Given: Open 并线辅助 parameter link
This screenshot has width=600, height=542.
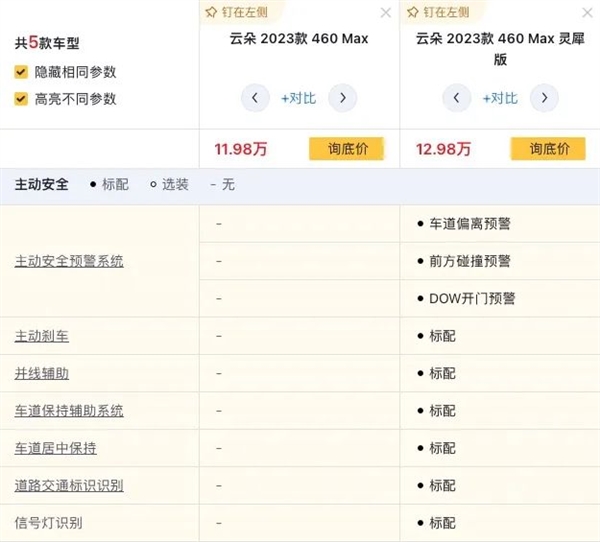Looking at the screenshot, I should pyautogui.click(x=42, y=373).
